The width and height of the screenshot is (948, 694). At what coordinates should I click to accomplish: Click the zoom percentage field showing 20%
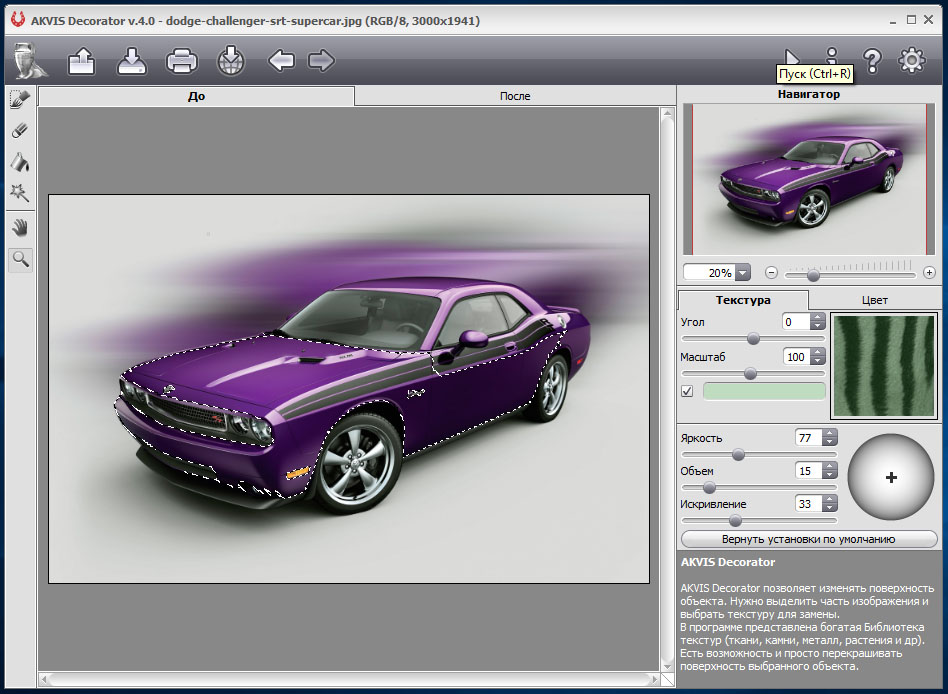coord(709,273)
